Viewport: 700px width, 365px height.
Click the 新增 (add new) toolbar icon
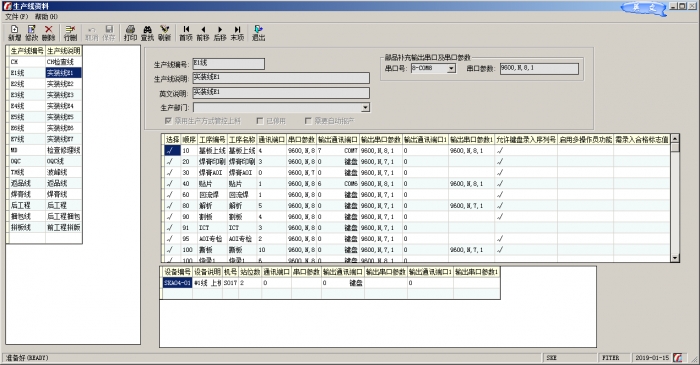[x=15, y=33]
